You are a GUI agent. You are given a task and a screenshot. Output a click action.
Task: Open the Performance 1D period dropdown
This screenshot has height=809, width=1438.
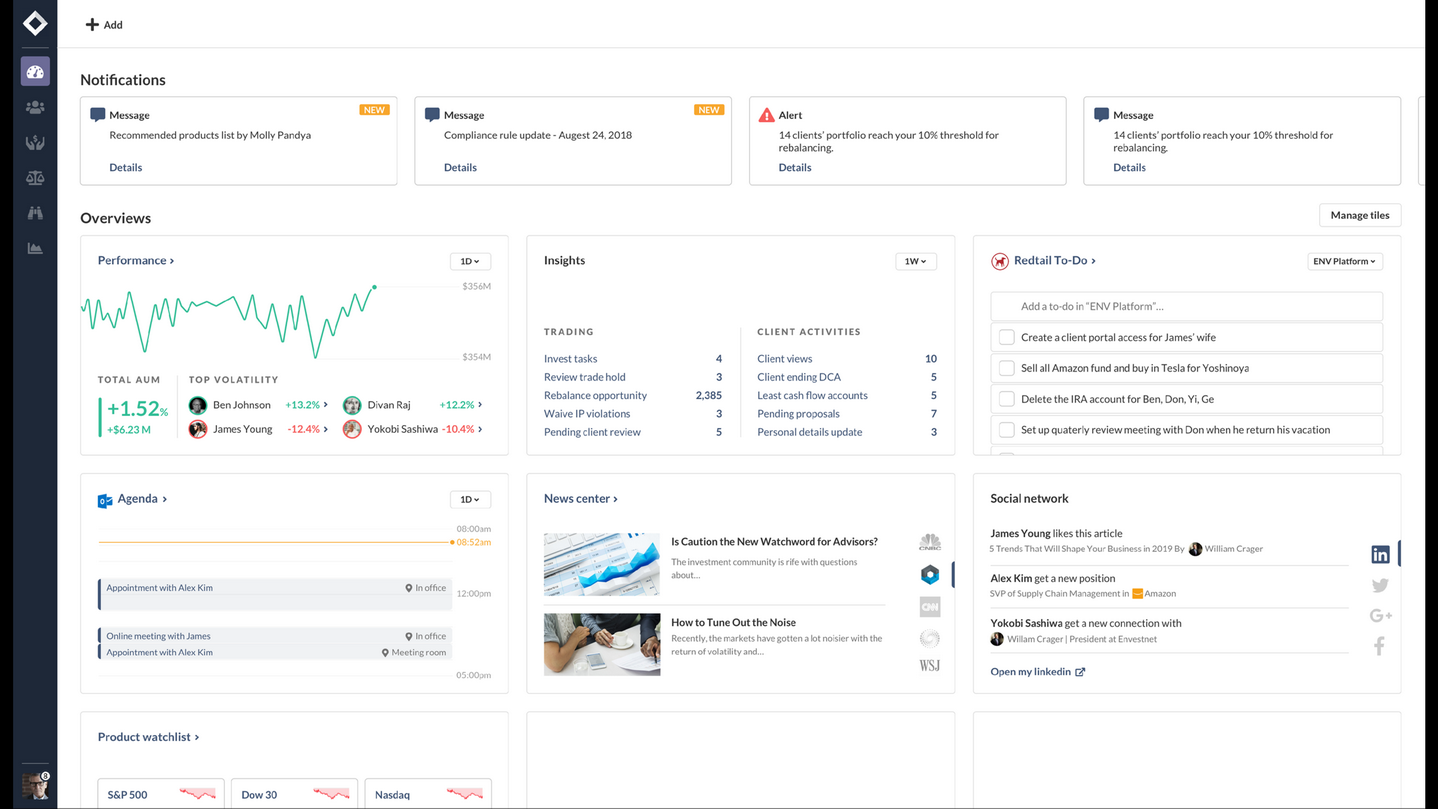click(469, 261)
